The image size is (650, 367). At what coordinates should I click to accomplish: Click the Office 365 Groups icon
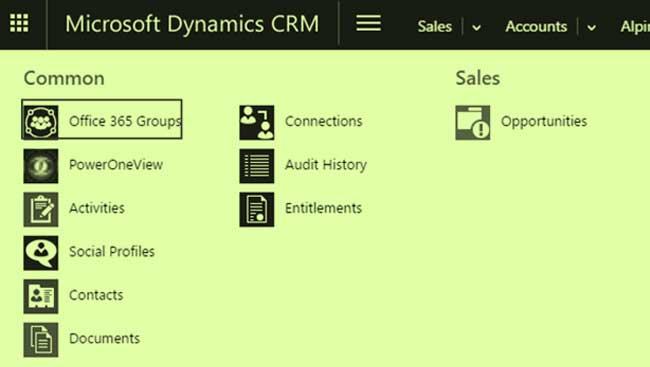41,122
